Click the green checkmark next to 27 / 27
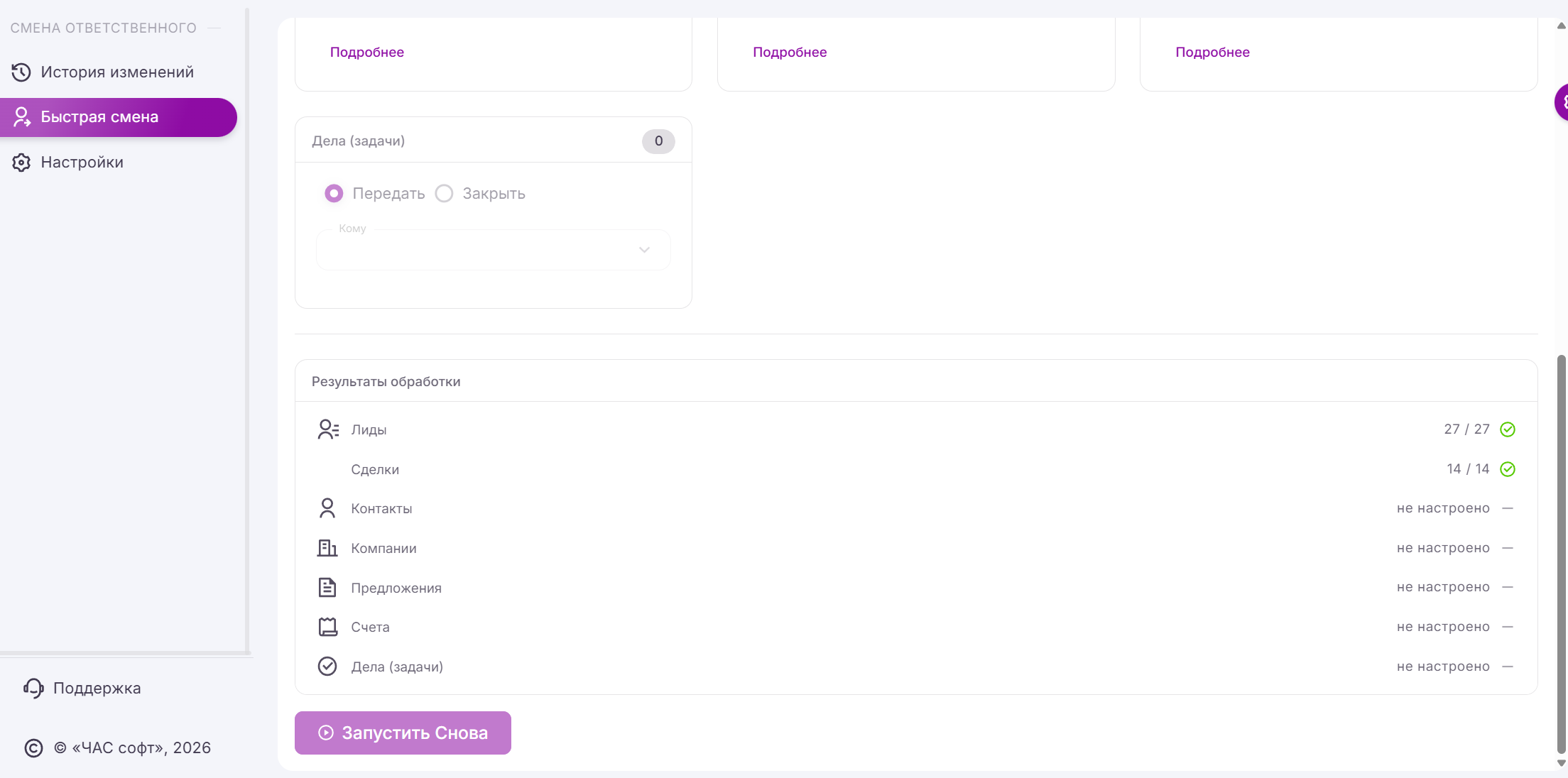 click(1507, 429)
